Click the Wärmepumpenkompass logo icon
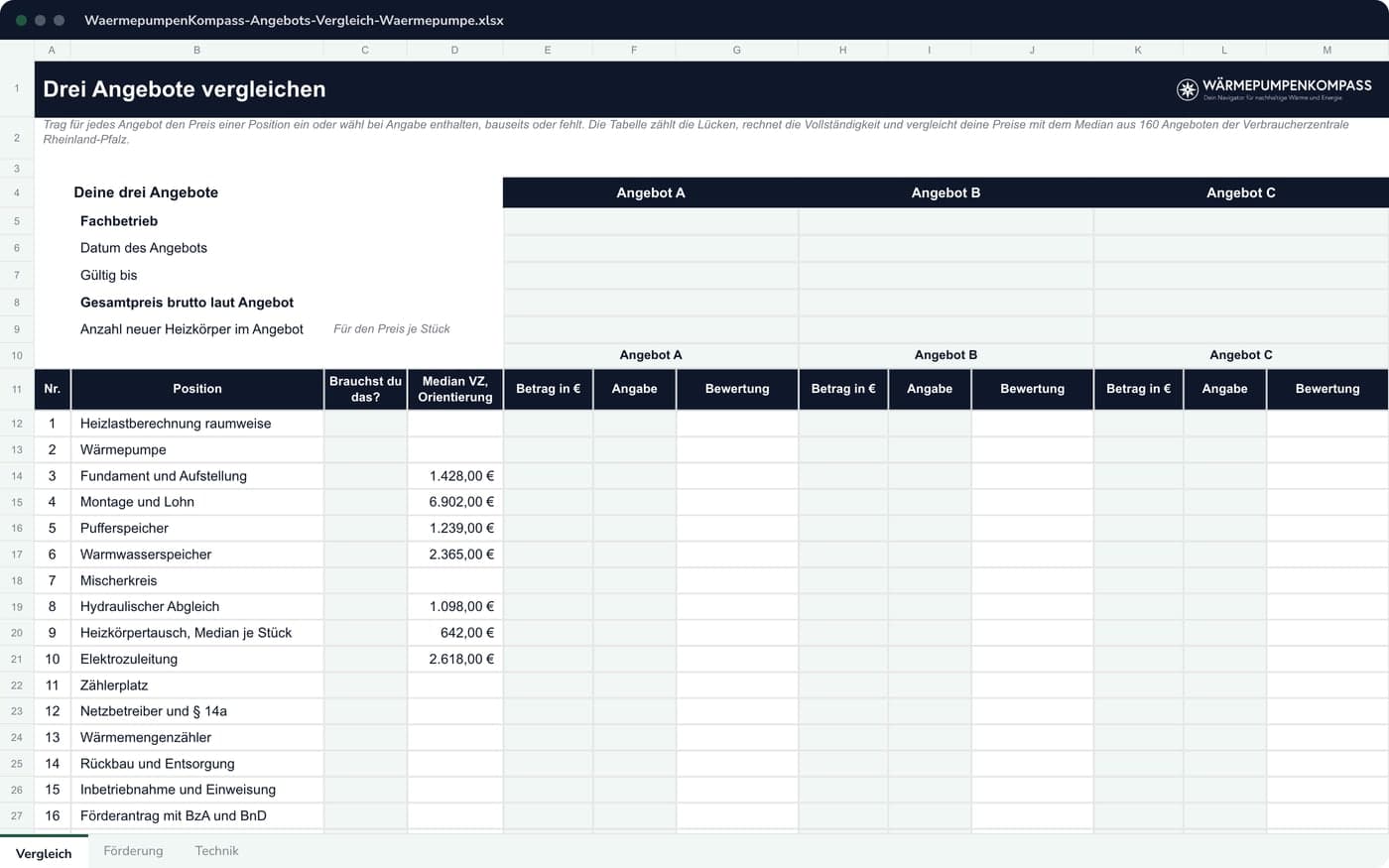The width and height of the screenshot is (1389, 868). [1187, 90]
